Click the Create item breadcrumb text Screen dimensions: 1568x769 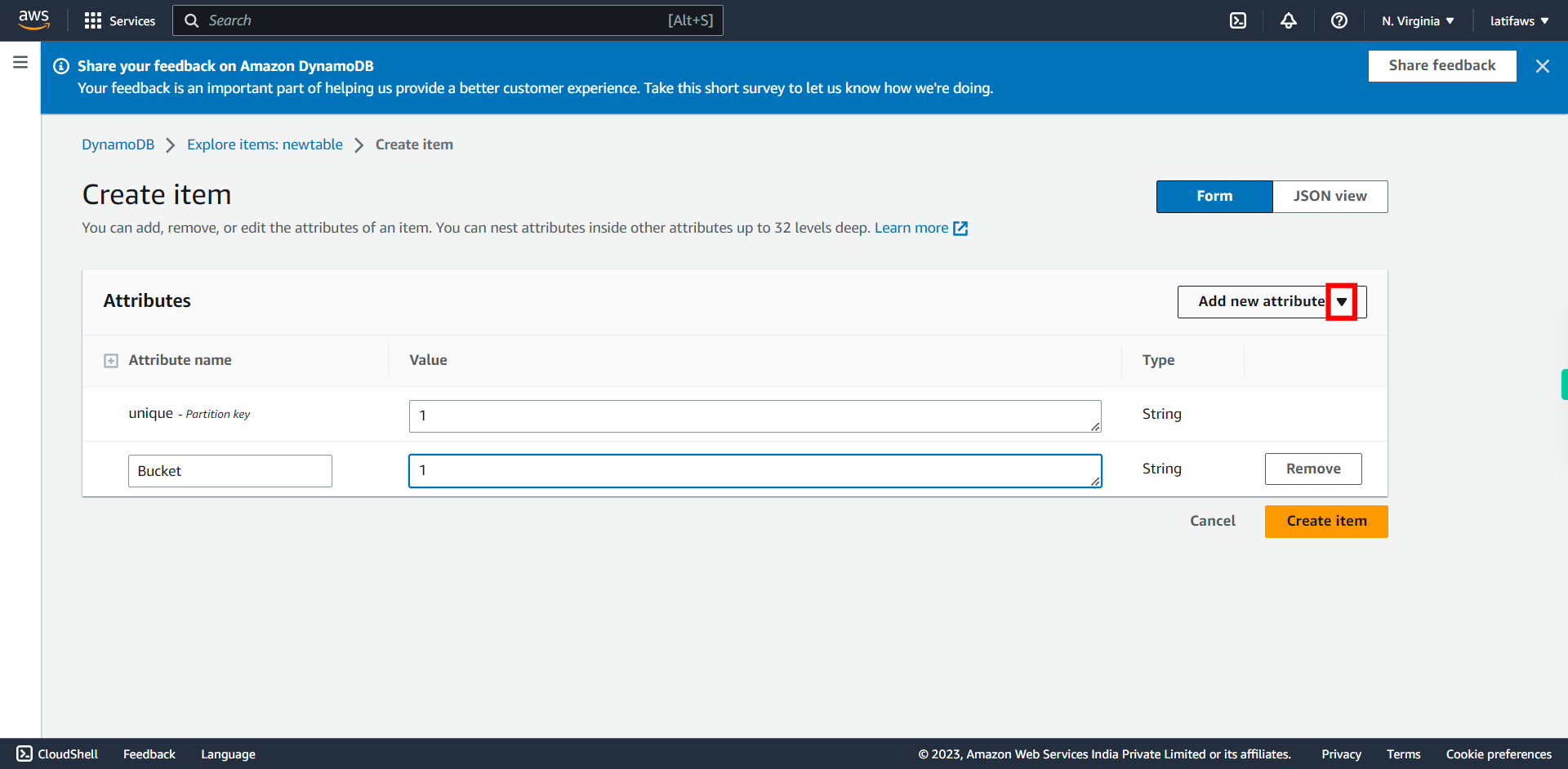coord(414,144)
